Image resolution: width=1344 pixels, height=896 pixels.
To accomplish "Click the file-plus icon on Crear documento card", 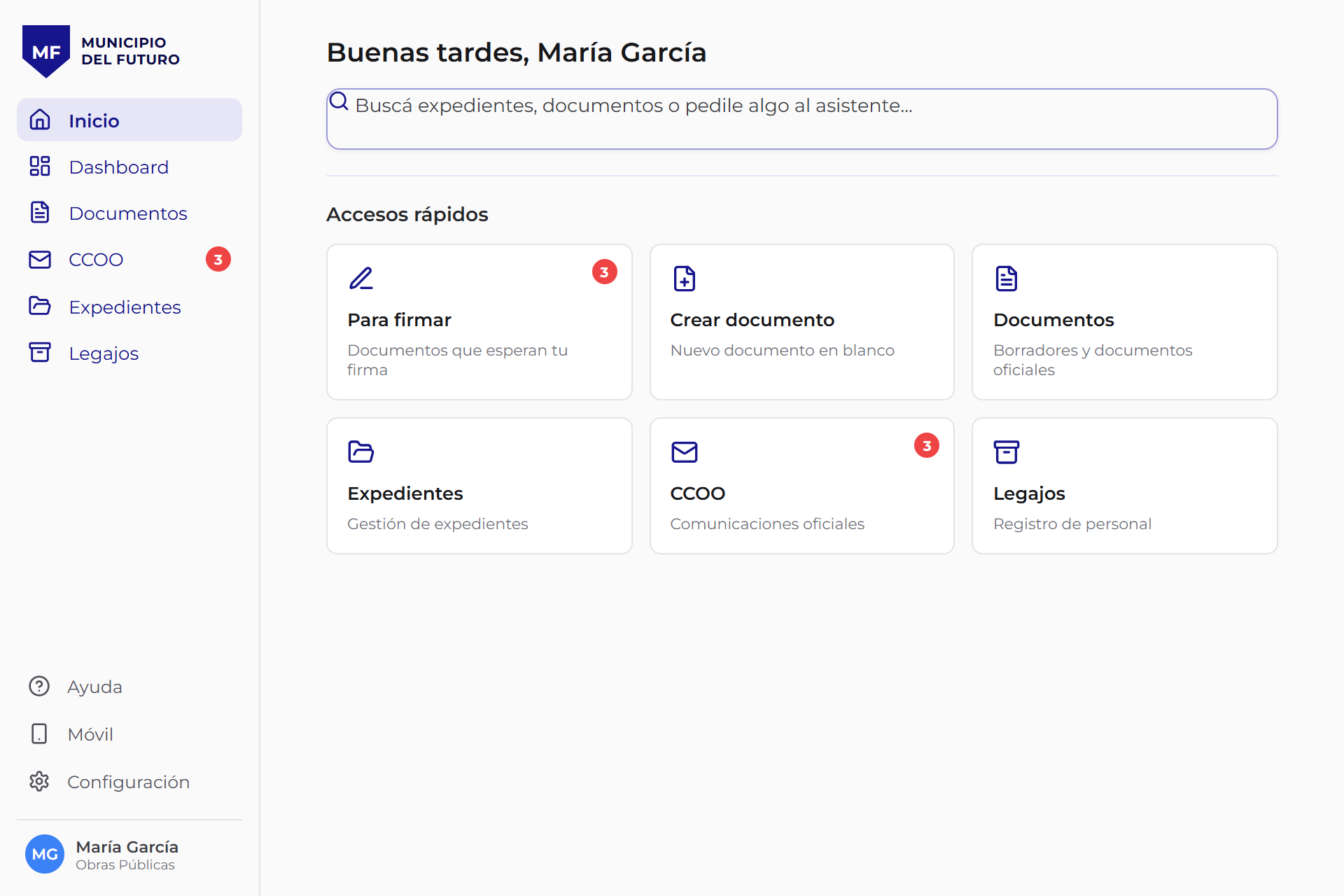I will [x=685, y=278].
